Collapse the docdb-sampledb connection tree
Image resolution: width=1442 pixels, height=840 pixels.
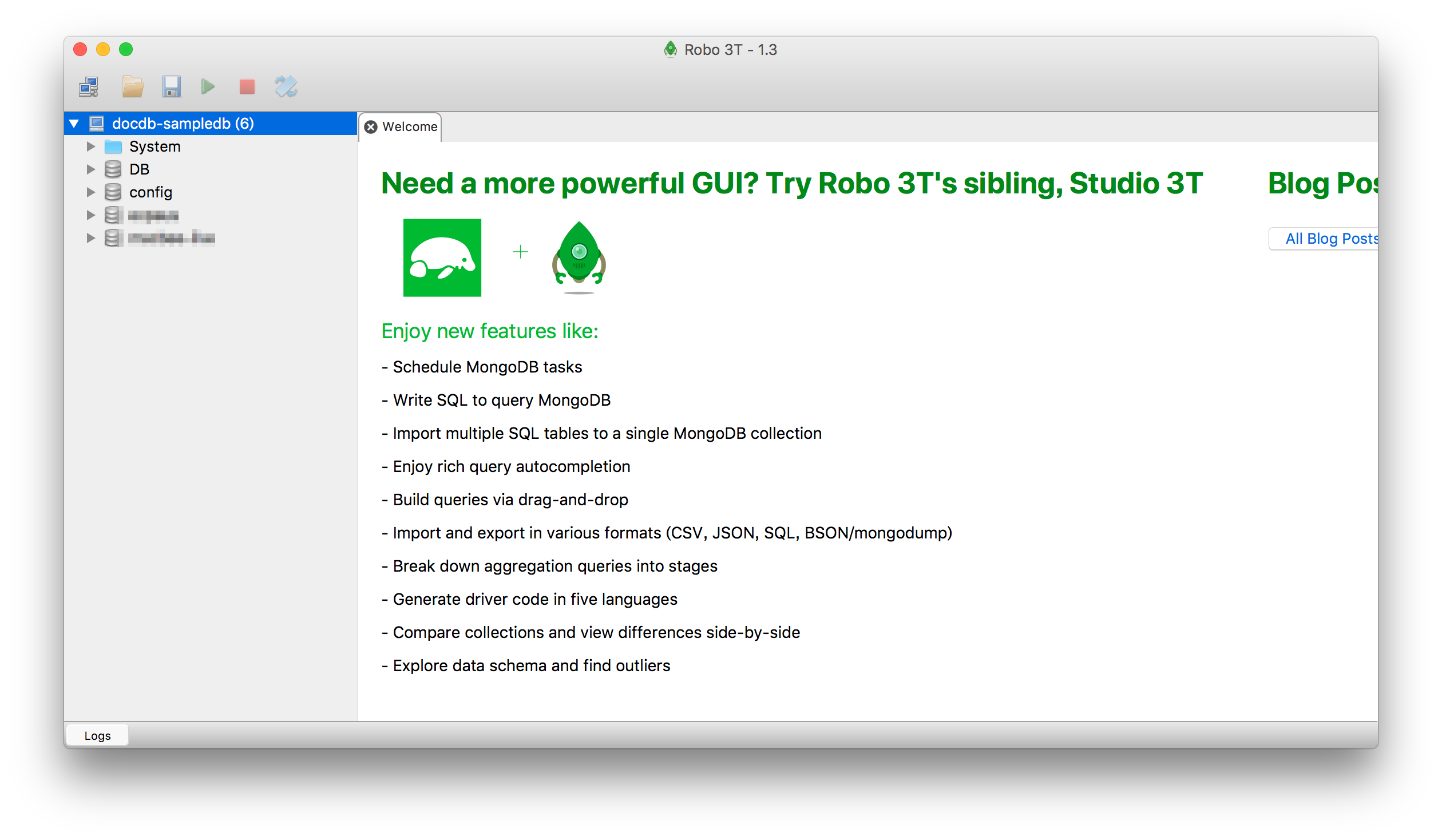pos(74,124)
